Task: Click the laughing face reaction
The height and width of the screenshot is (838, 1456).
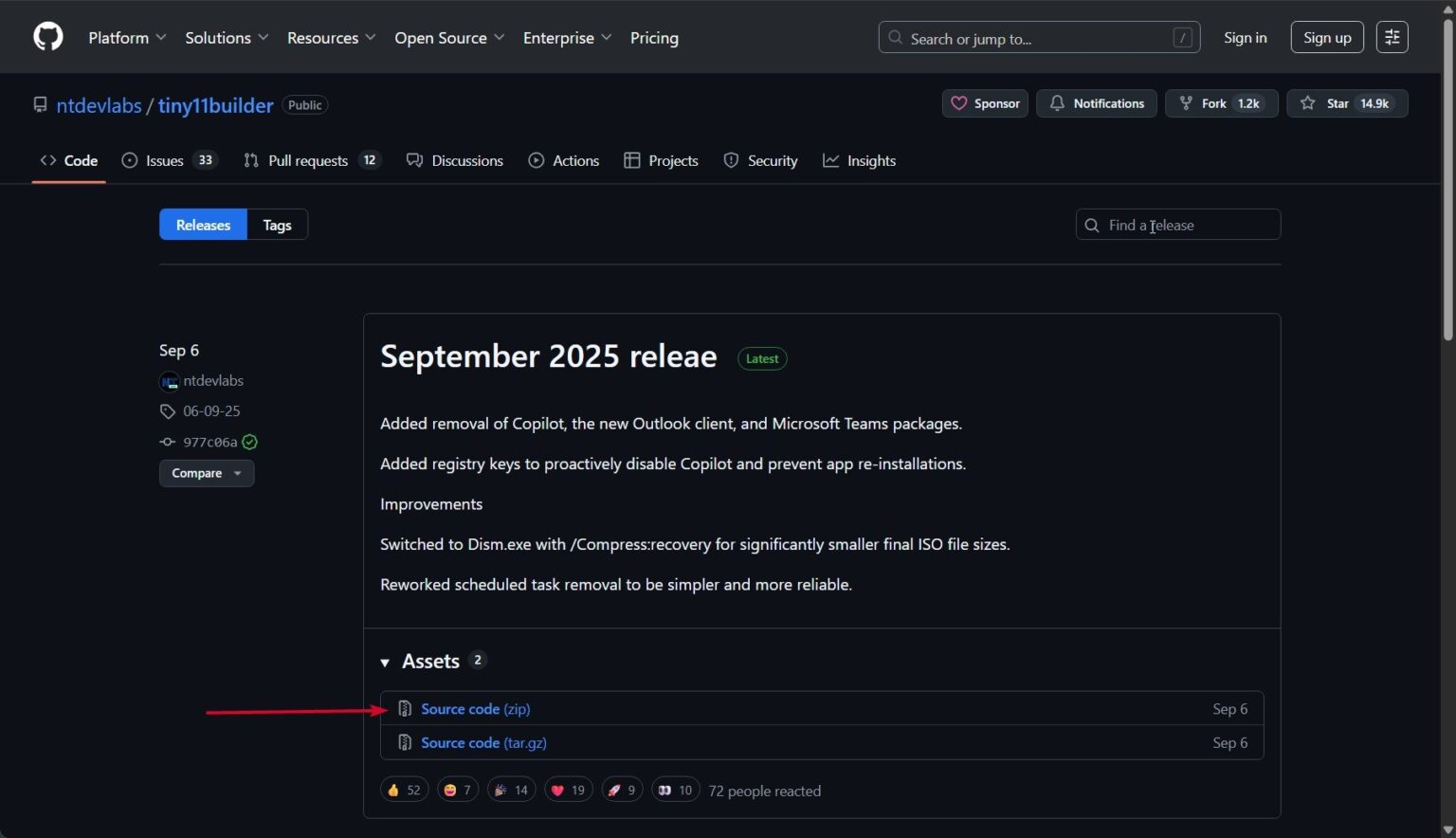Action: 457,790
